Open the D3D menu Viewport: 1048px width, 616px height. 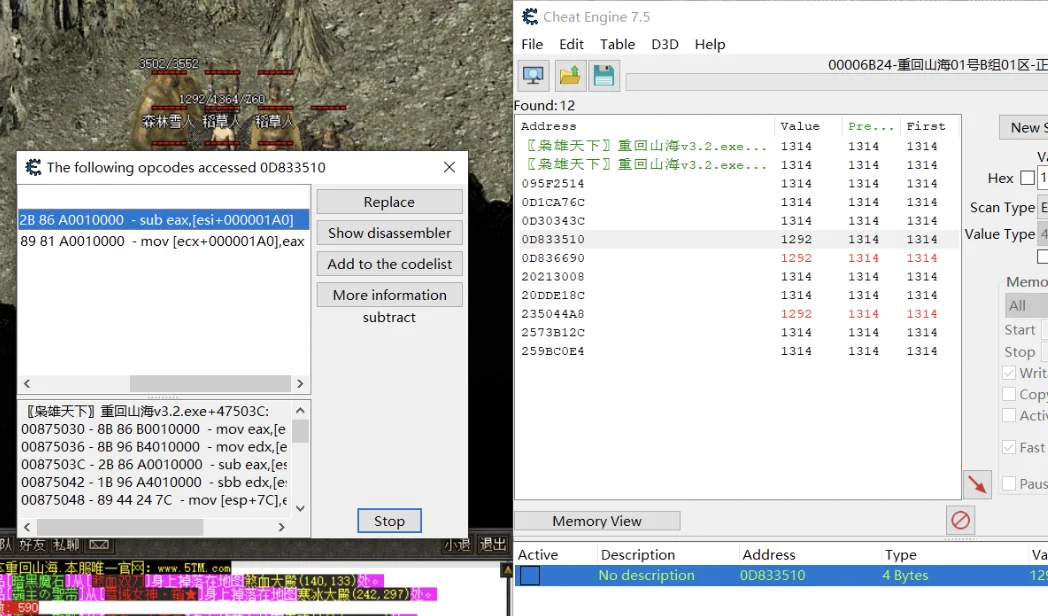point(665,44)
